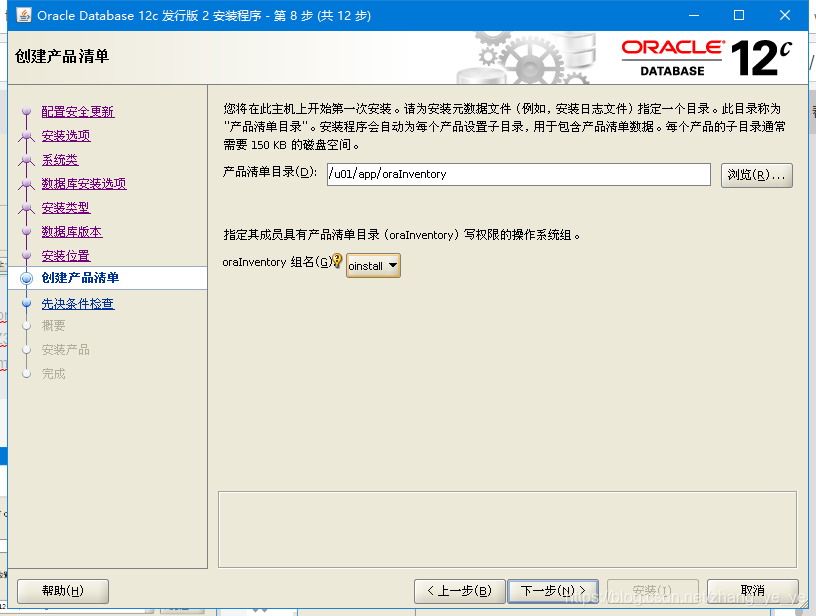Open the 系统类 step link
The width and height of the screenshot is (816, 616).
(60, 160)
